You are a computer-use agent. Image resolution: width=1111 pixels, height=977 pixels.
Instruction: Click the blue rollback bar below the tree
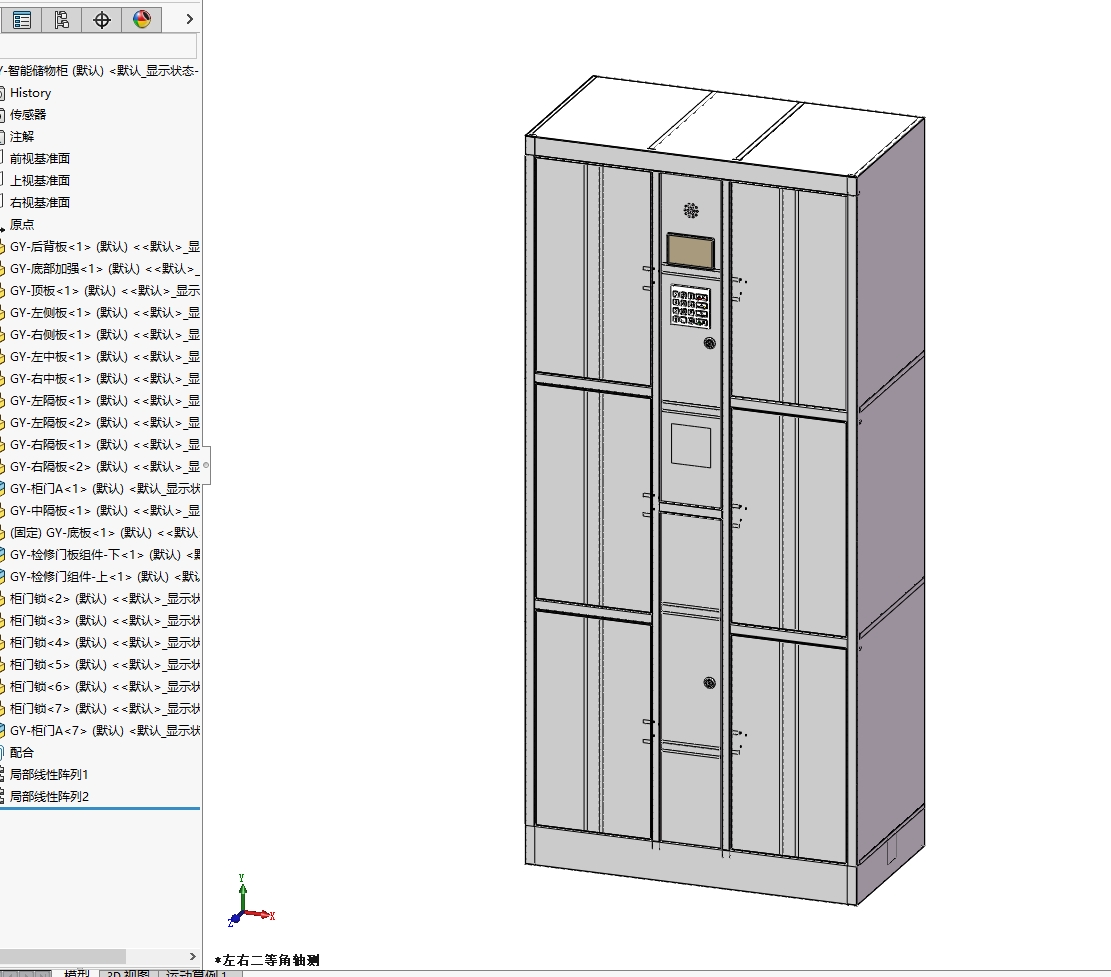tap(100, 808)
